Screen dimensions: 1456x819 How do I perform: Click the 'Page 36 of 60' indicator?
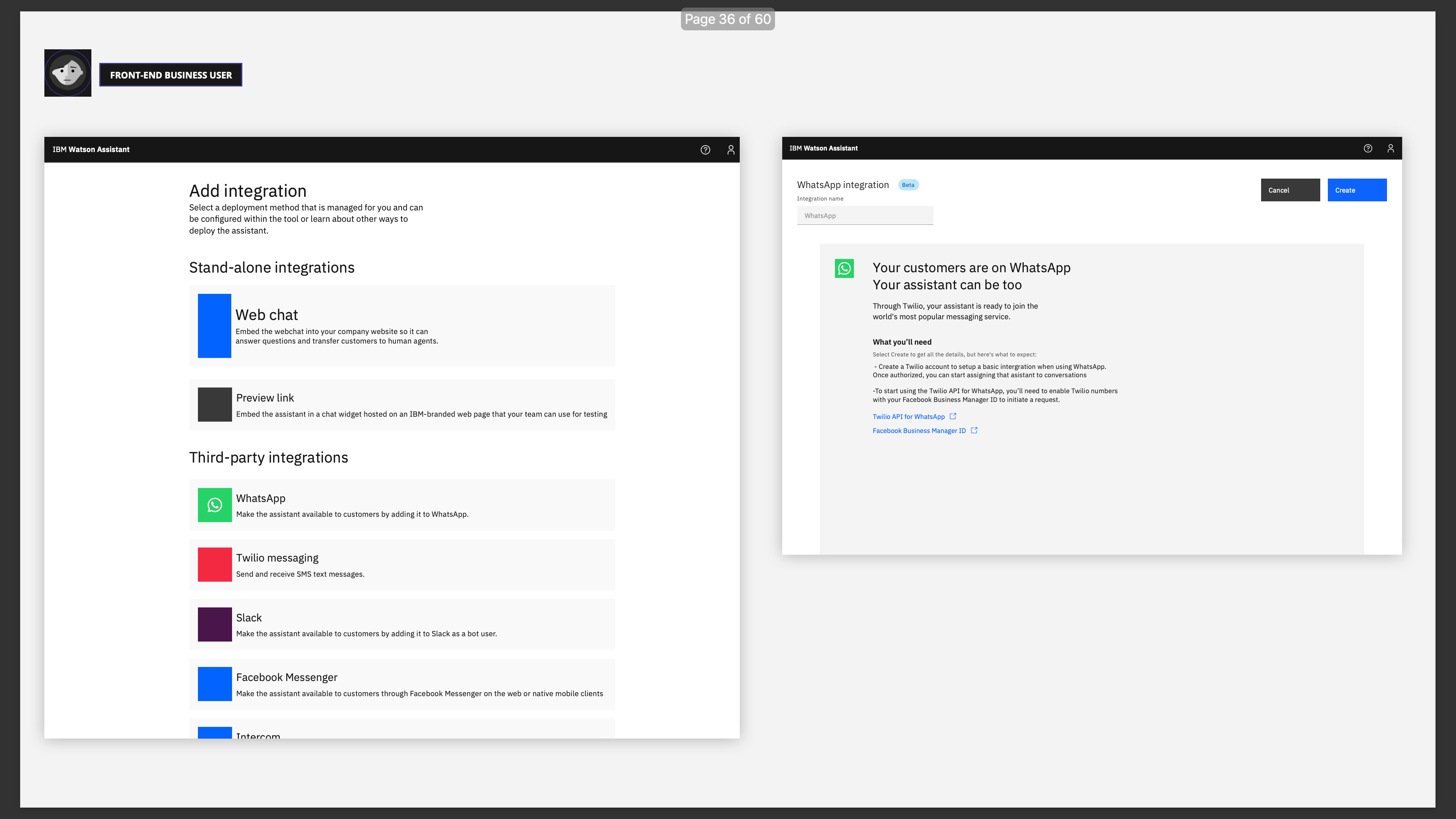click(x=728, y=19)
